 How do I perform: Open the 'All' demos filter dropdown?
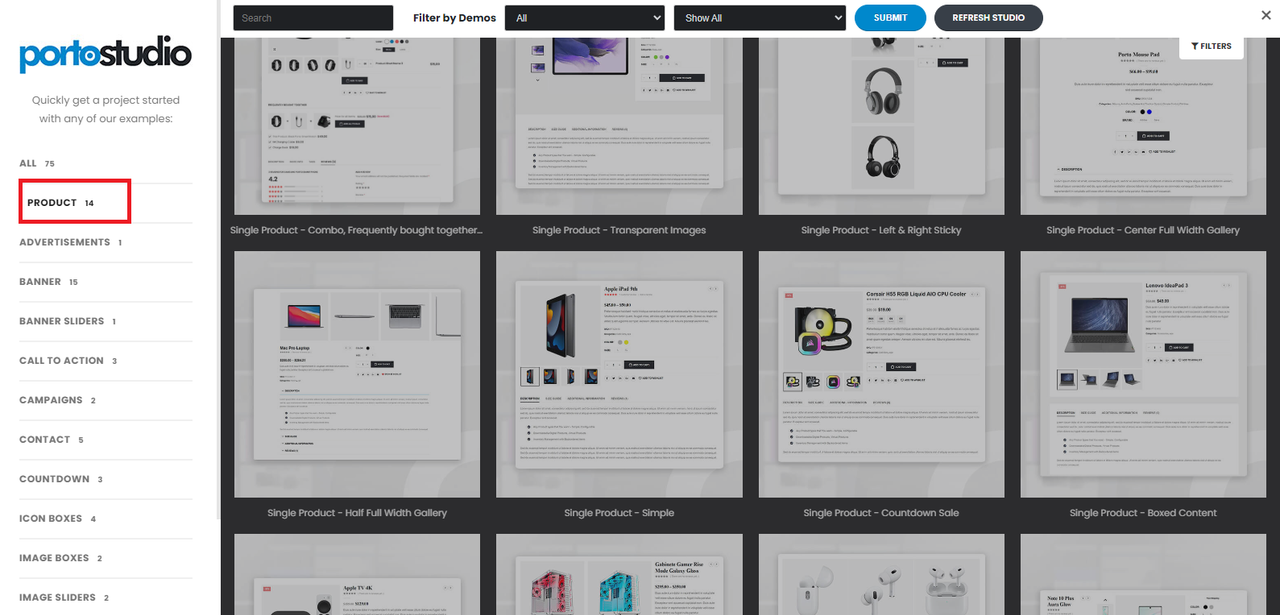click(585, 18)
